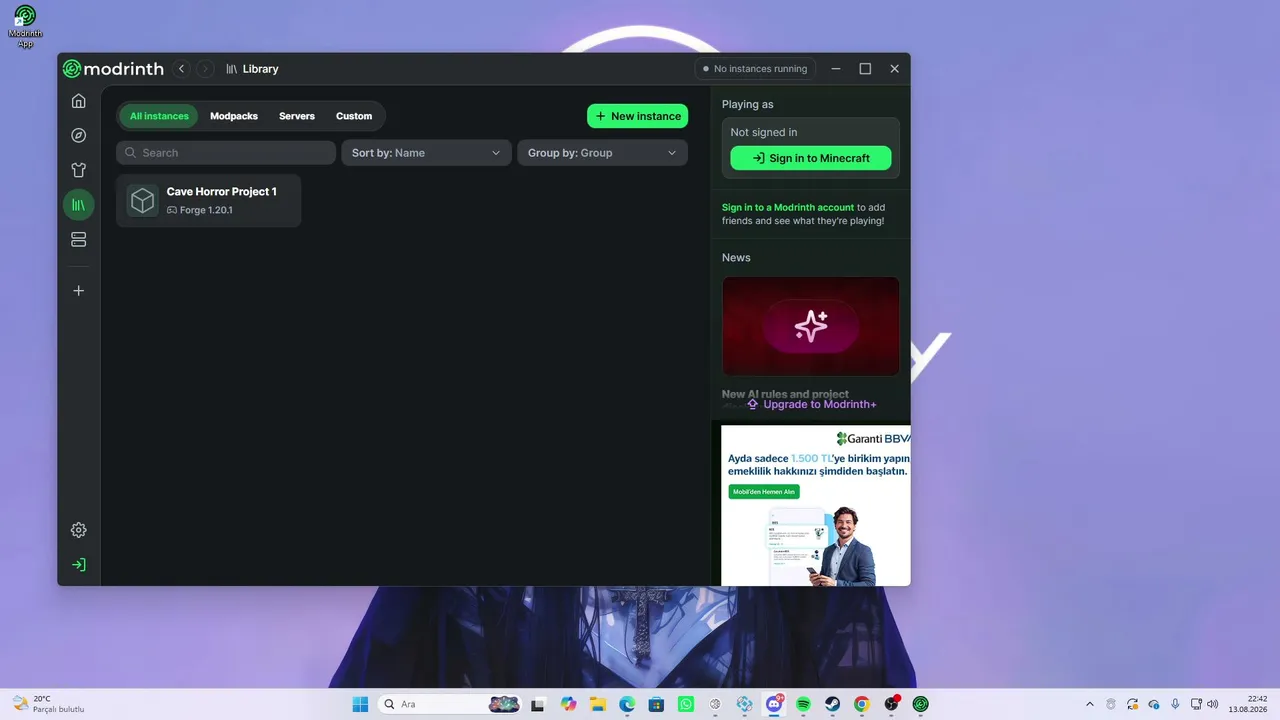Open the Windows Start menu
The image size is (1280, 720).
pos(360,704)
